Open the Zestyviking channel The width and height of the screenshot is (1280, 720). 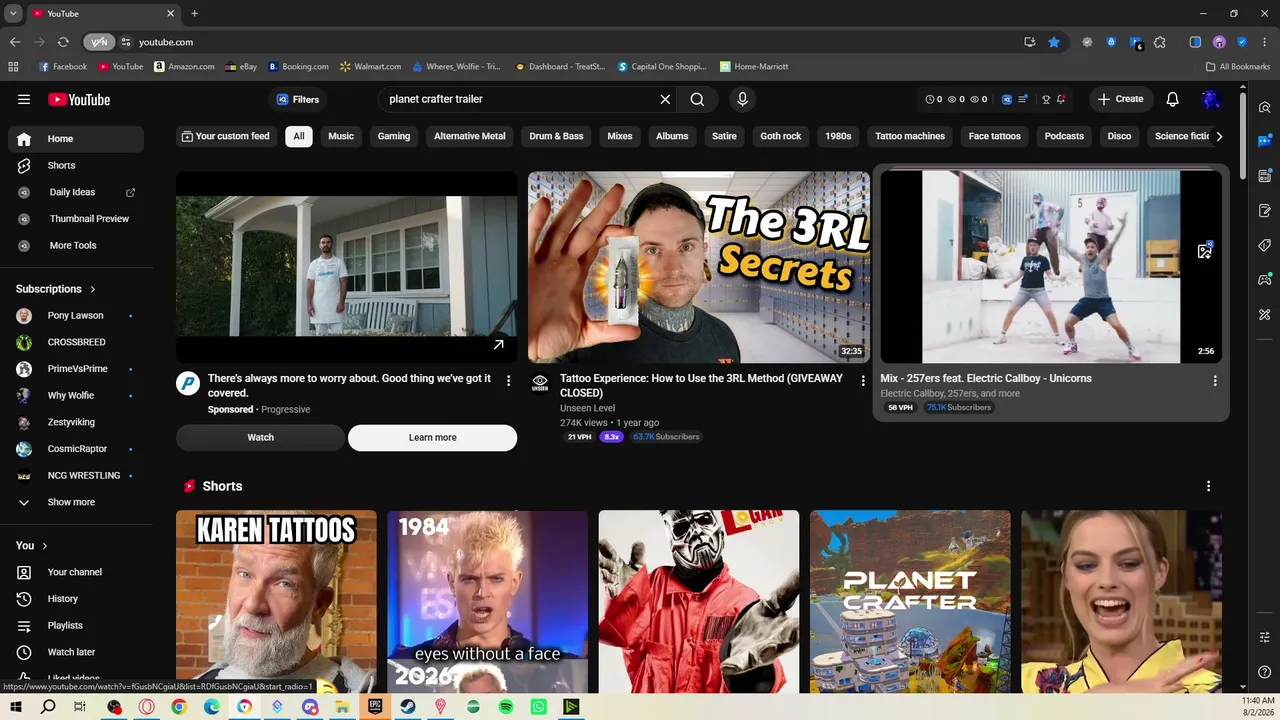pos(76,422)
